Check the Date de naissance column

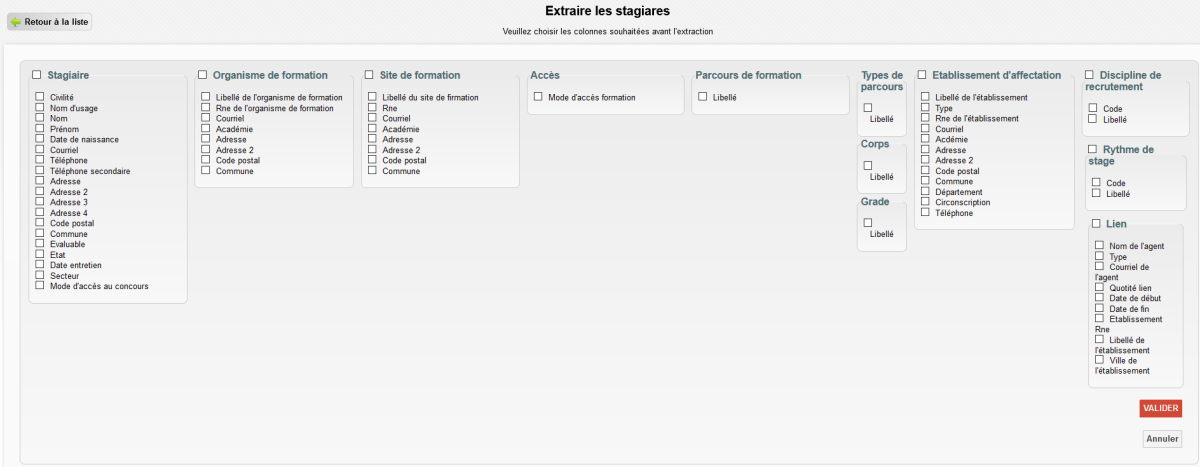[40, 139]
